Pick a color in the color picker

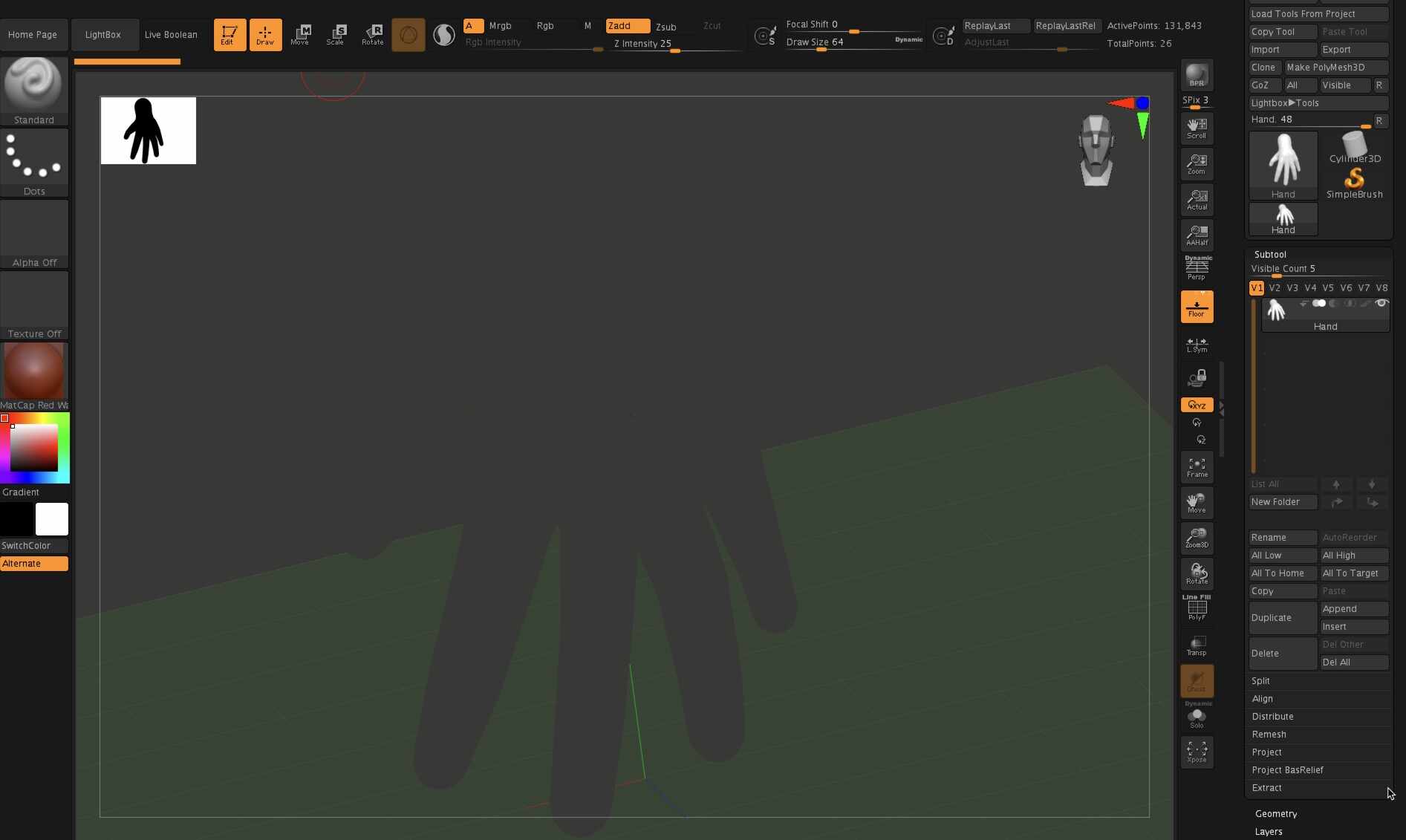(34, 448)
